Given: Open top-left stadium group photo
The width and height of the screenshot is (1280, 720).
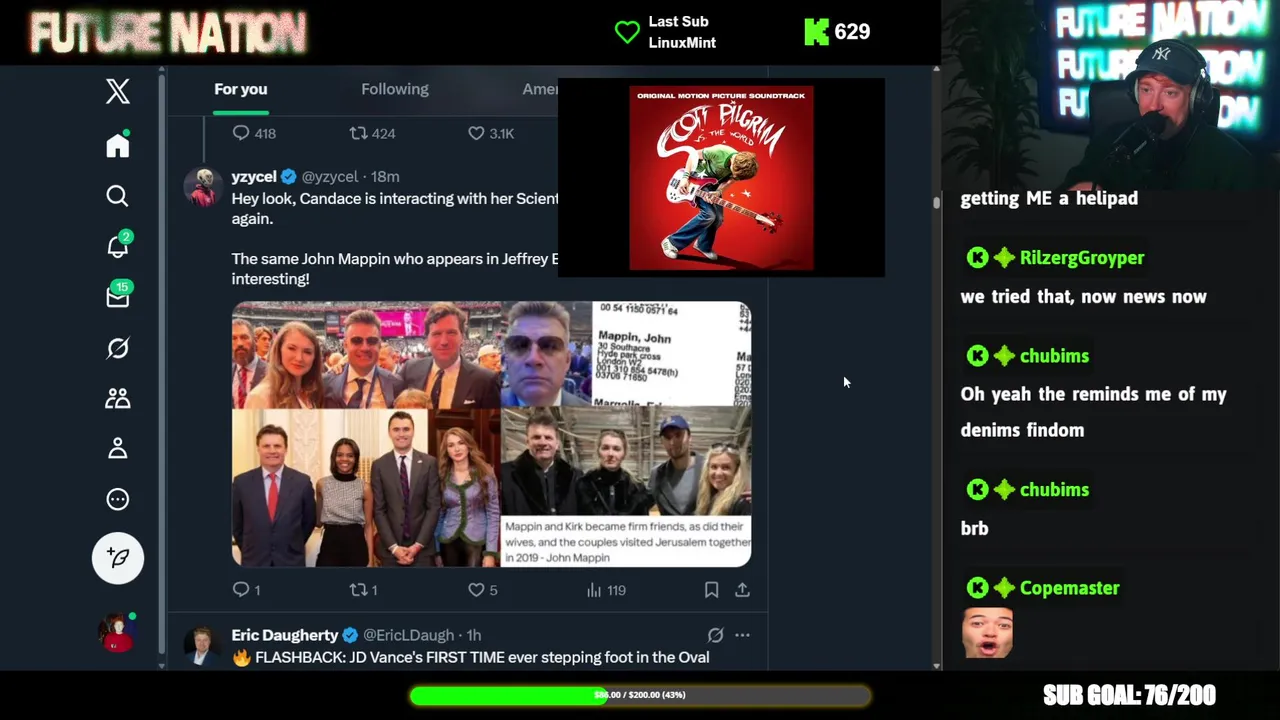Looking at the screenshot, I should point(366,355).
